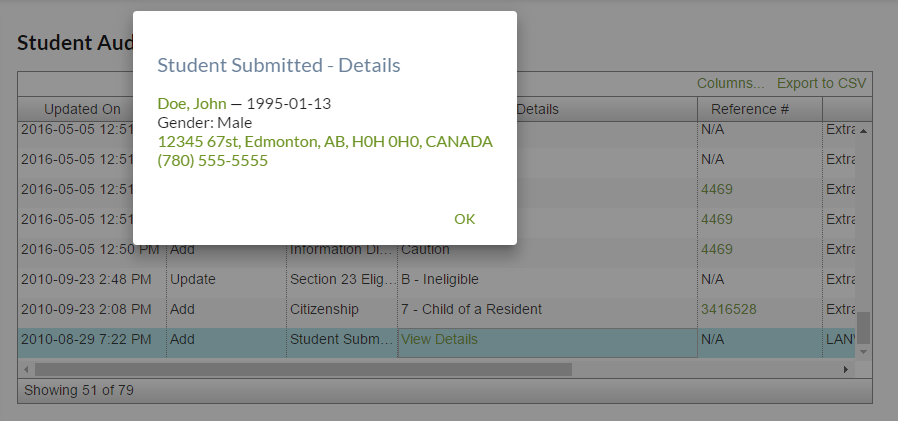Screen dimensions: 898x421
Task: Click the horizontal scrollbar right arrow
Action: (x=846, y=369)
